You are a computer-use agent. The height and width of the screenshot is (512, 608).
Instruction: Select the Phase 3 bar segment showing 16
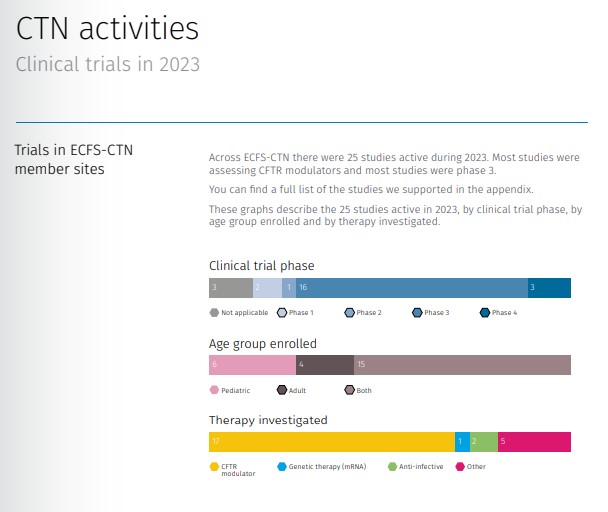[411, 288]
